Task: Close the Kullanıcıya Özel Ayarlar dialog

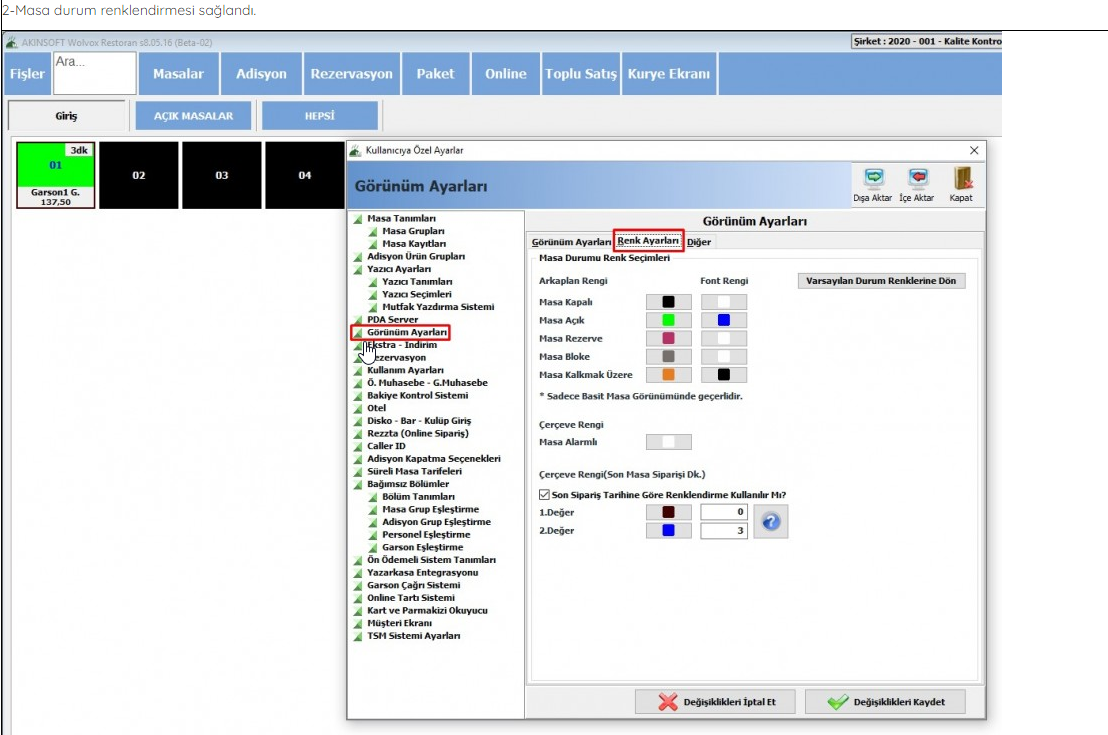Action: pos(974,151)
